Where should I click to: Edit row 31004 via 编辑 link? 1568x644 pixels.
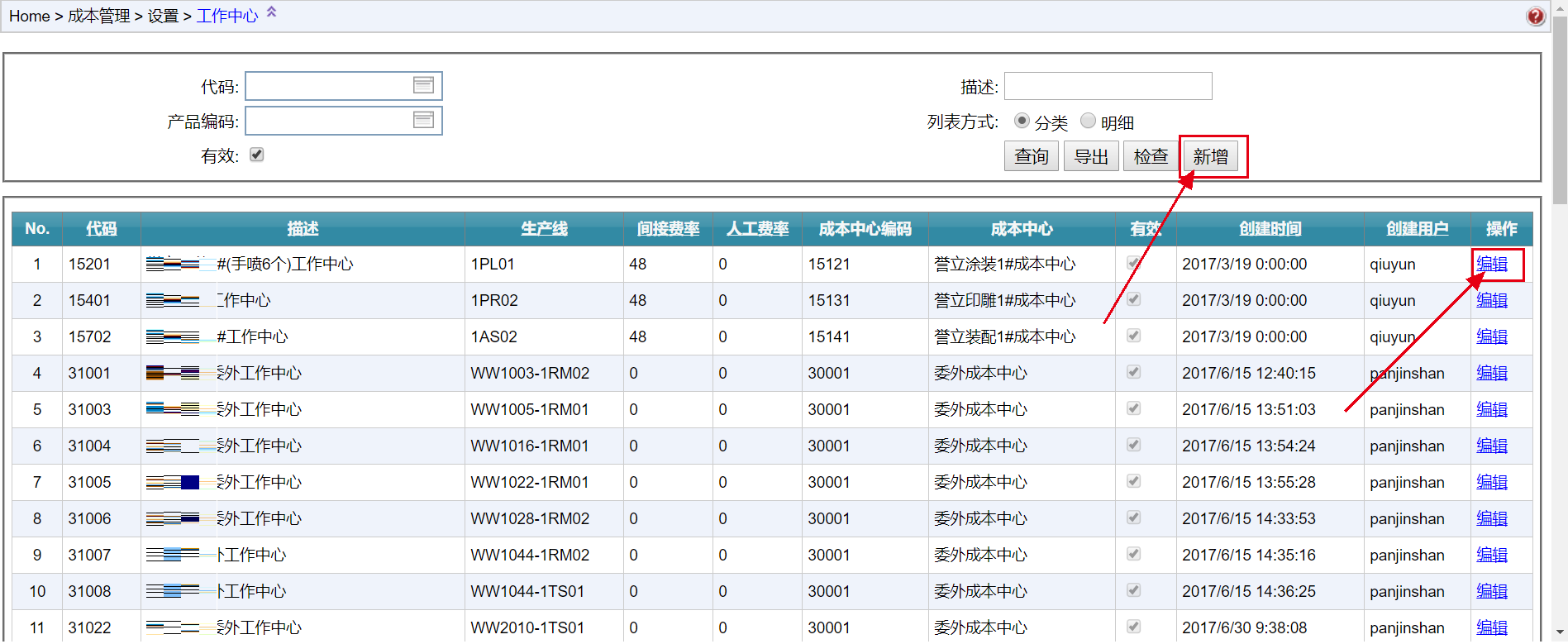point(1492,446)
